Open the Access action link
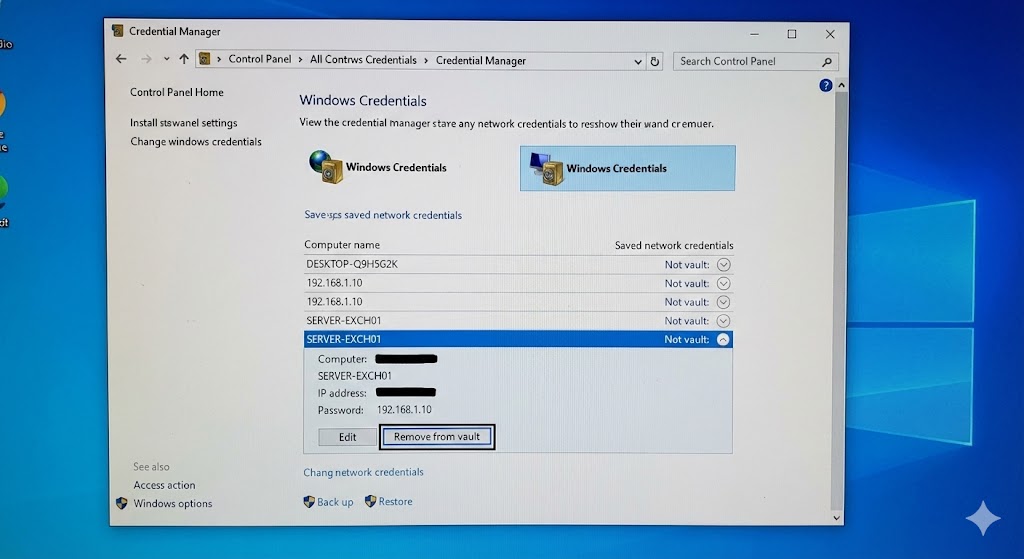 [164, 485]
